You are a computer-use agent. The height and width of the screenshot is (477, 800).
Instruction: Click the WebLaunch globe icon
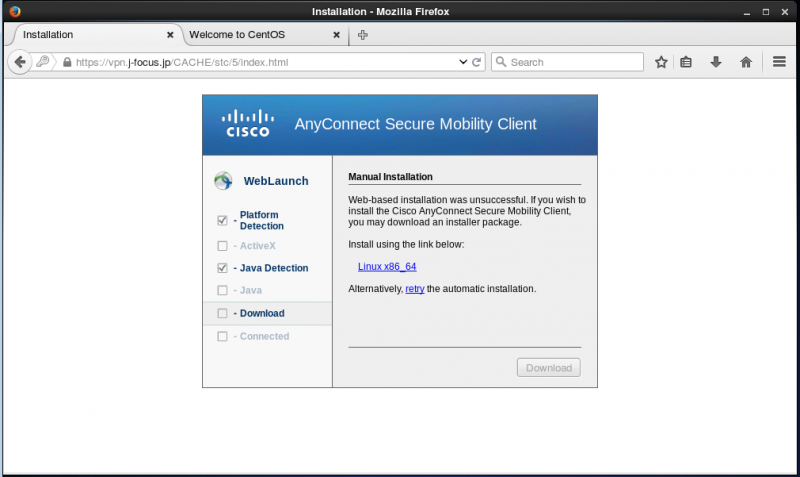[x=223, y=181]
